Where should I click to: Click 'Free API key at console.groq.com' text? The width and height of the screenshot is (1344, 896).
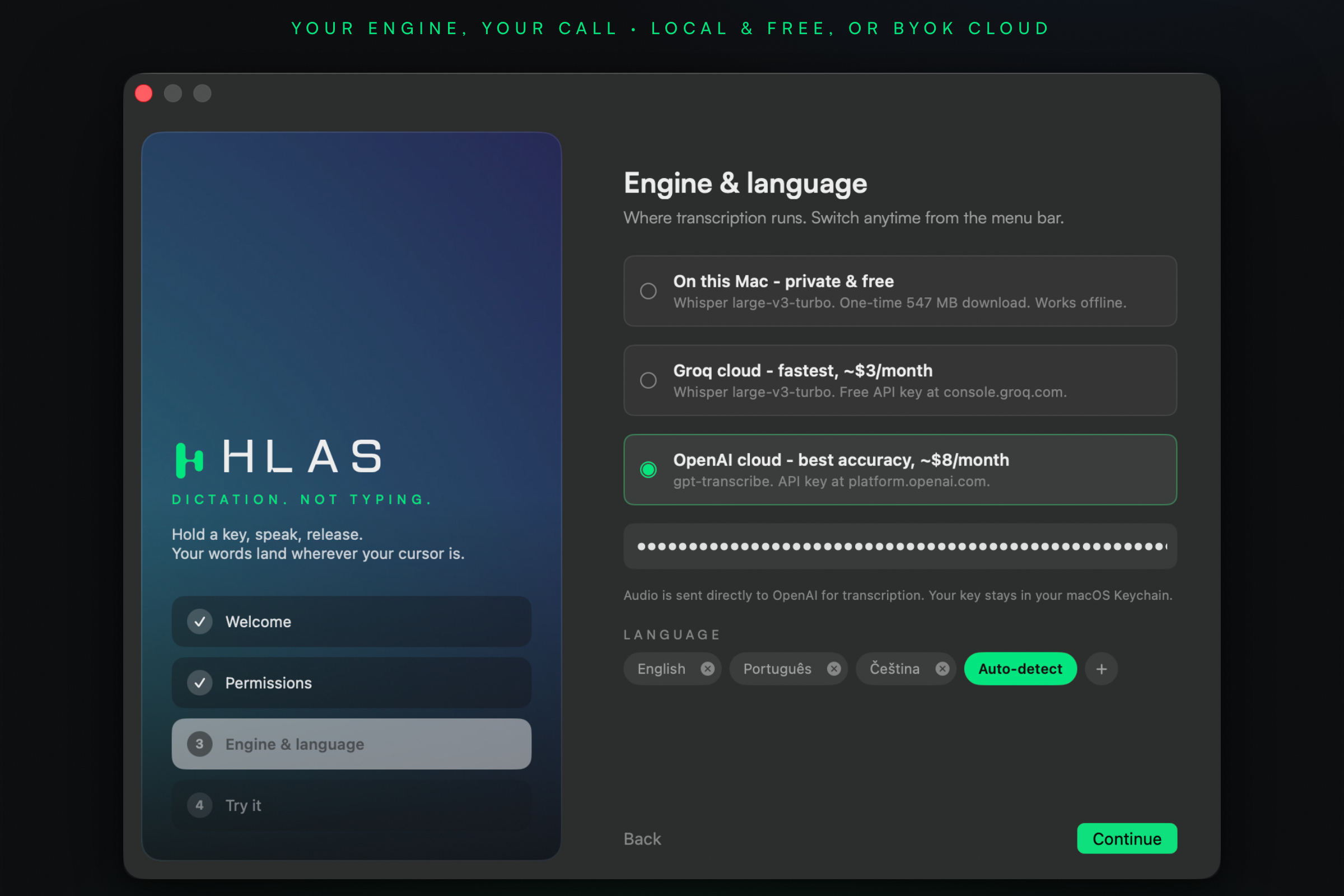[x=953, y=392]
